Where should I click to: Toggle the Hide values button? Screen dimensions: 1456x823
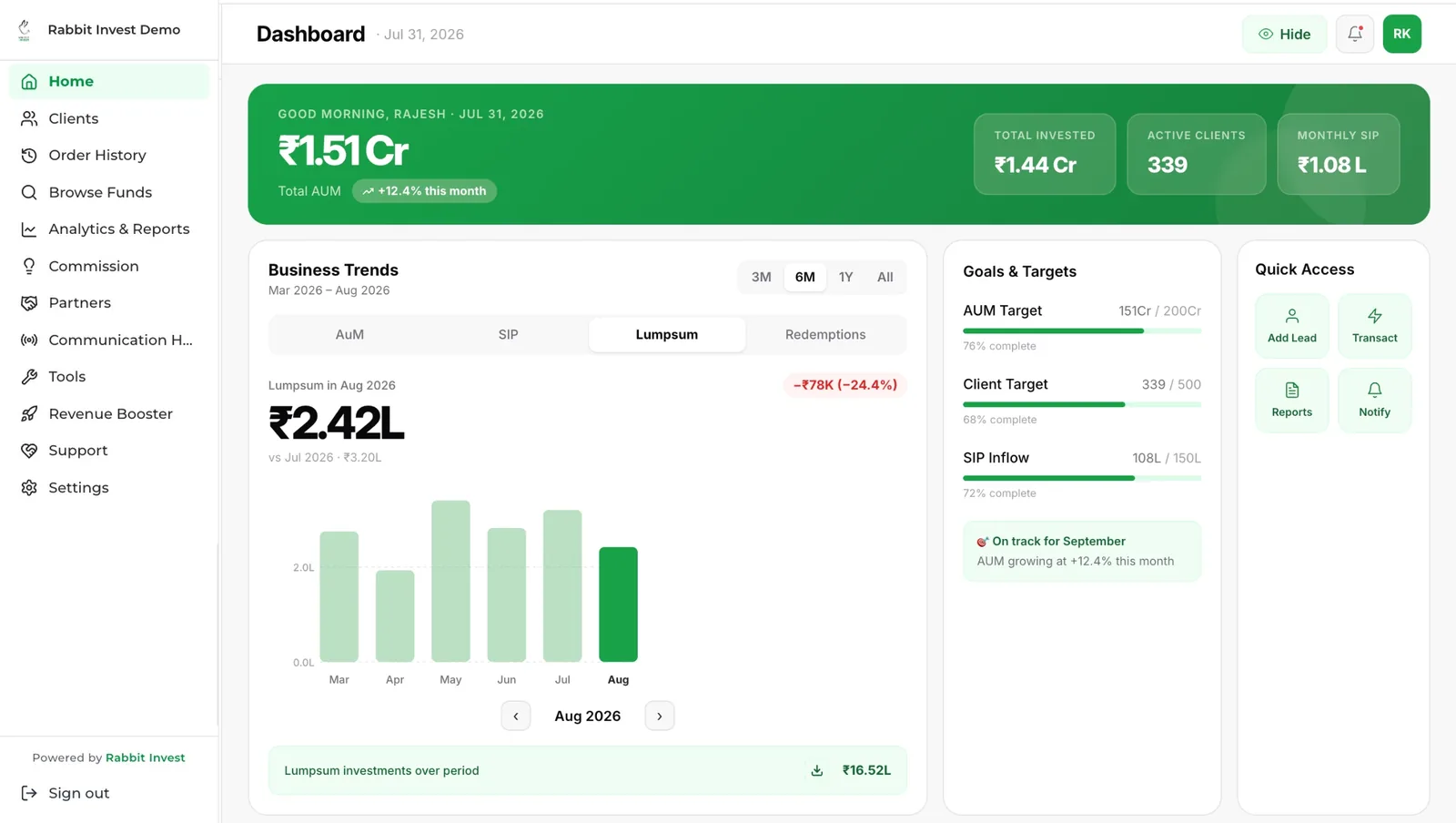coord(1284,34)
